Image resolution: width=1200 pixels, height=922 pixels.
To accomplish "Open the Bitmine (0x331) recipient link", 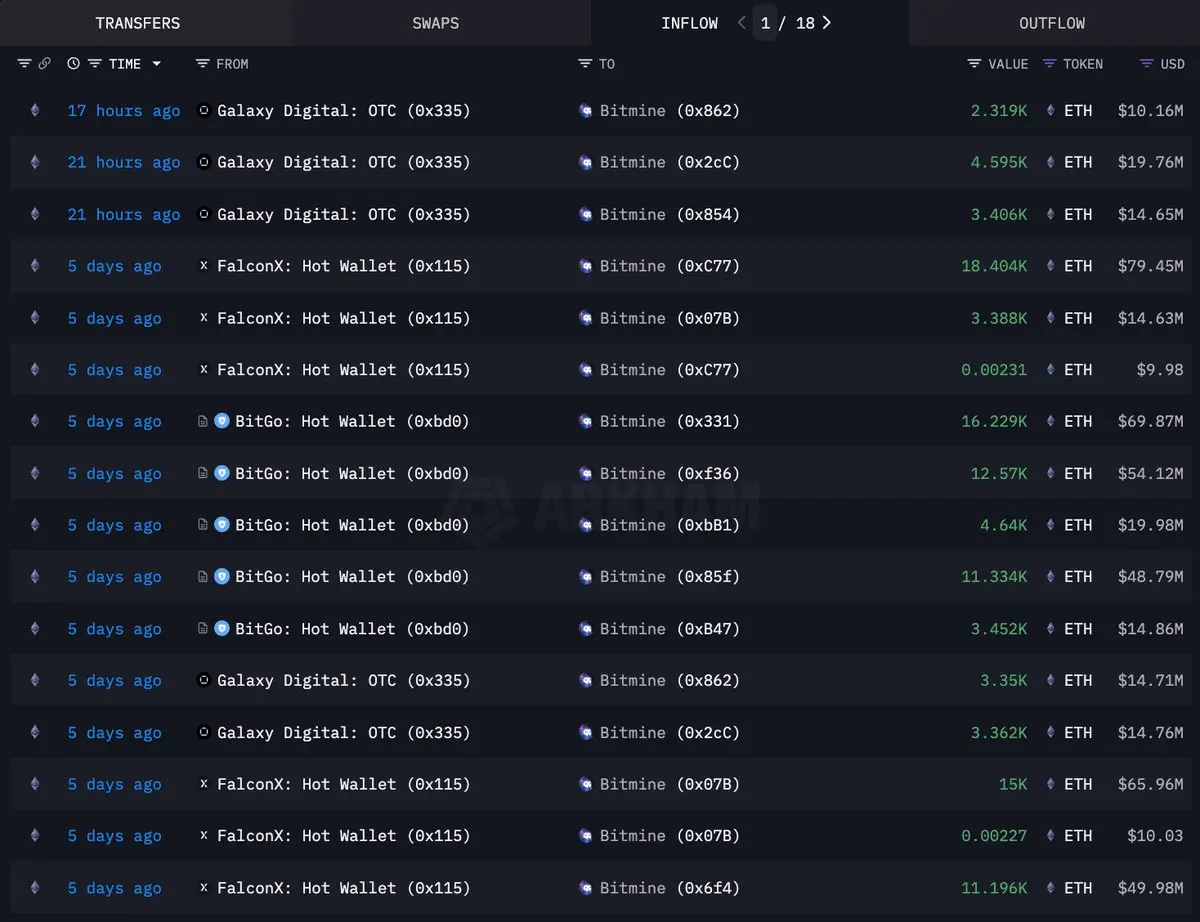I will coord(670,421).
